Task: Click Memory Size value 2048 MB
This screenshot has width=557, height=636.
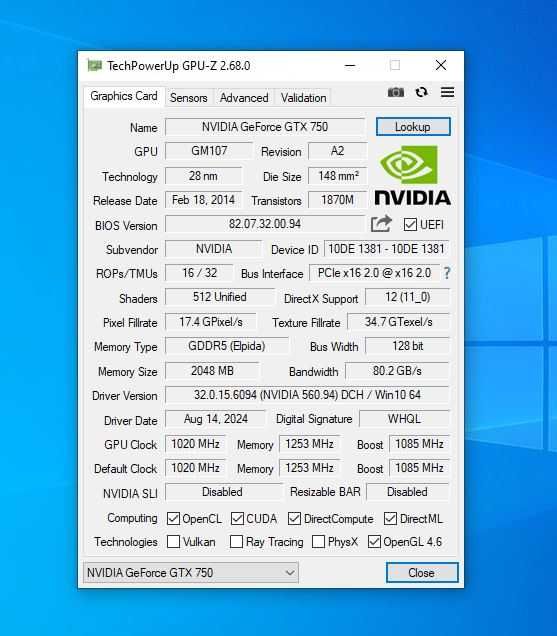Action: (x=212, y=370)
